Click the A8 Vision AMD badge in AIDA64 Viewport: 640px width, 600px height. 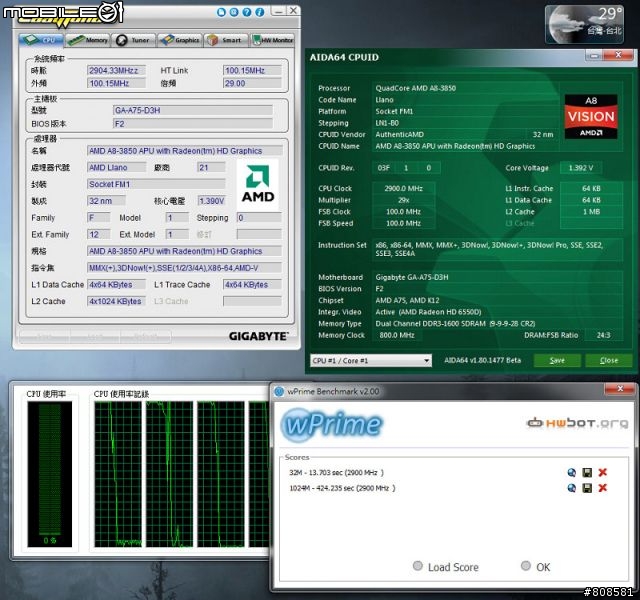tap(591, 117)
